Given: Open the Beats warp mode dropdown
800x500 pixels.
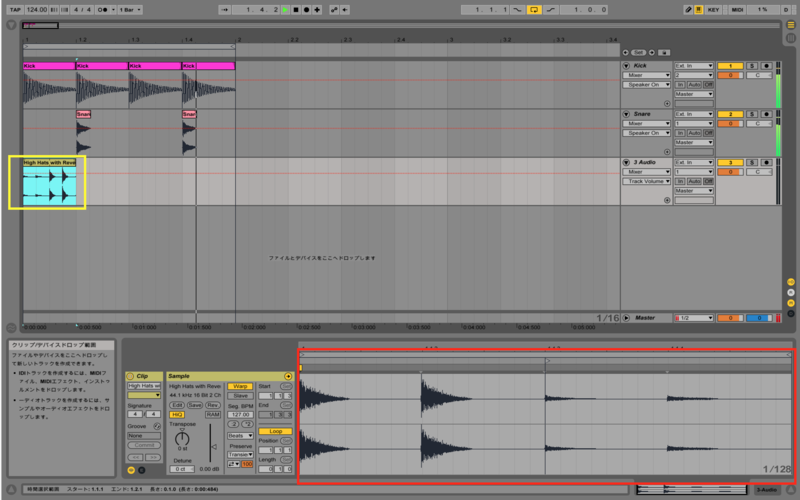Looking at the screenshot, I should point(240,436).
